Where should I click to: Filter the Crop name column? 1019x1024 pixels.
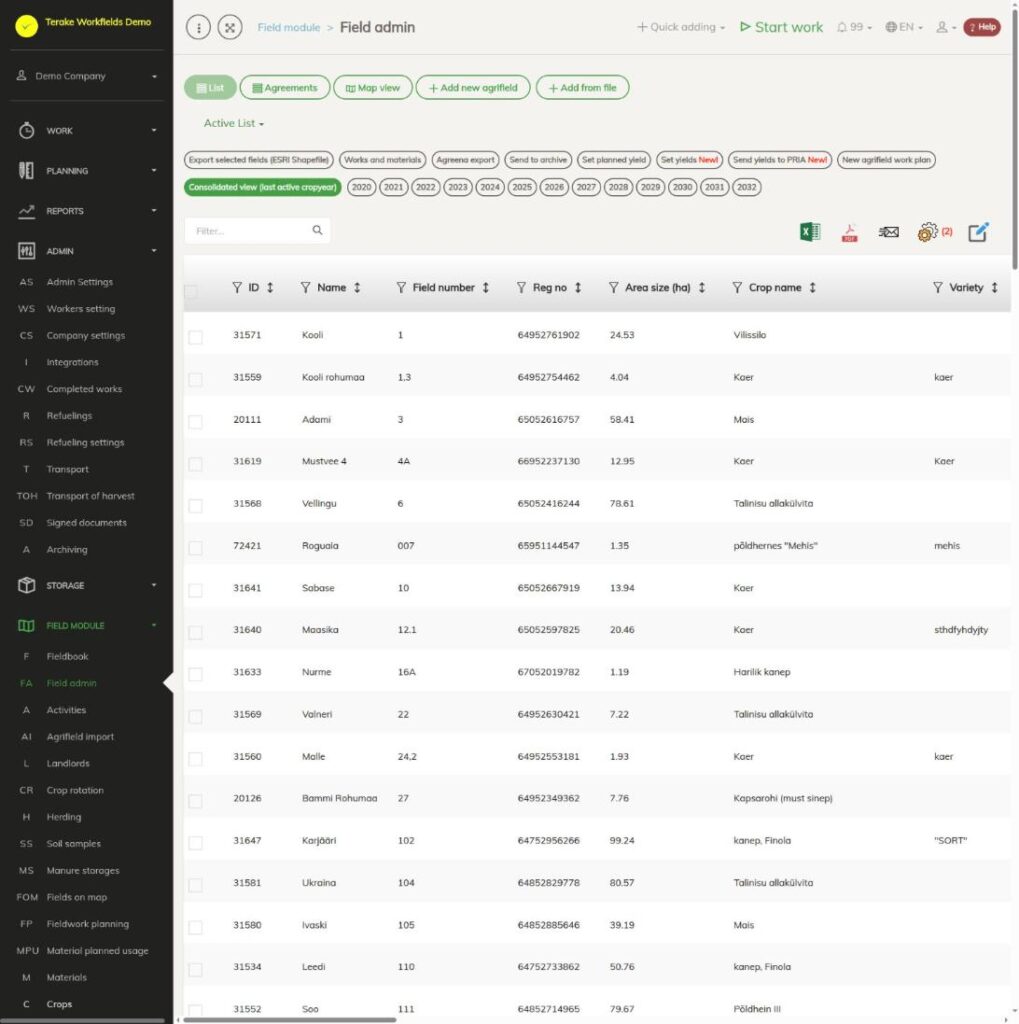coord(737,287)
